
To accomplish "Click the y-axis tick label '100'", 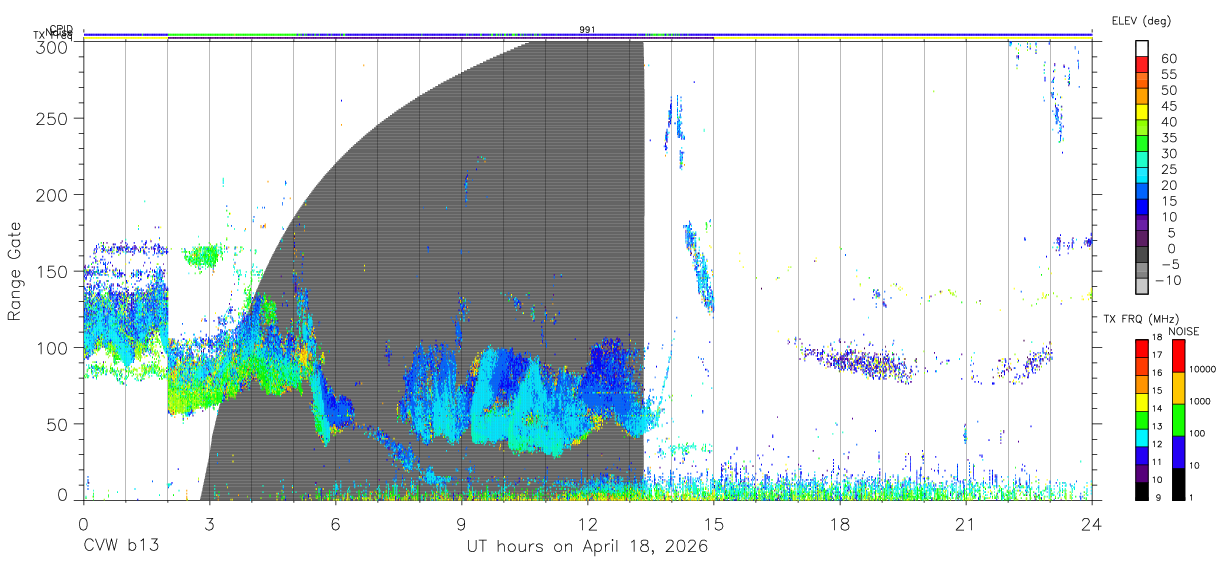I will coord(53,347).
